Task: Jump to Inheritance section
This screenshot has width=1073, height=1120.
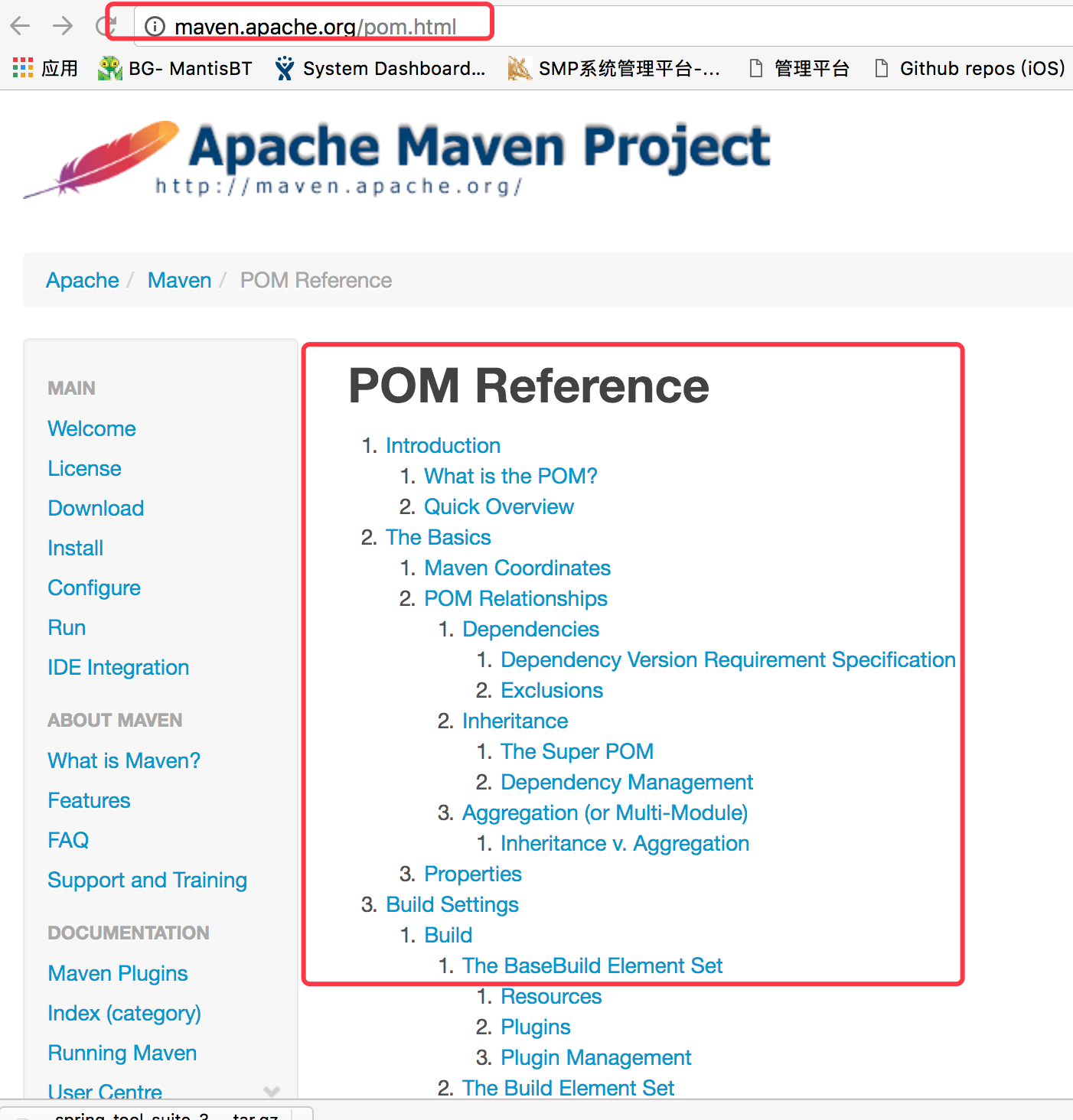Action: 515,721
